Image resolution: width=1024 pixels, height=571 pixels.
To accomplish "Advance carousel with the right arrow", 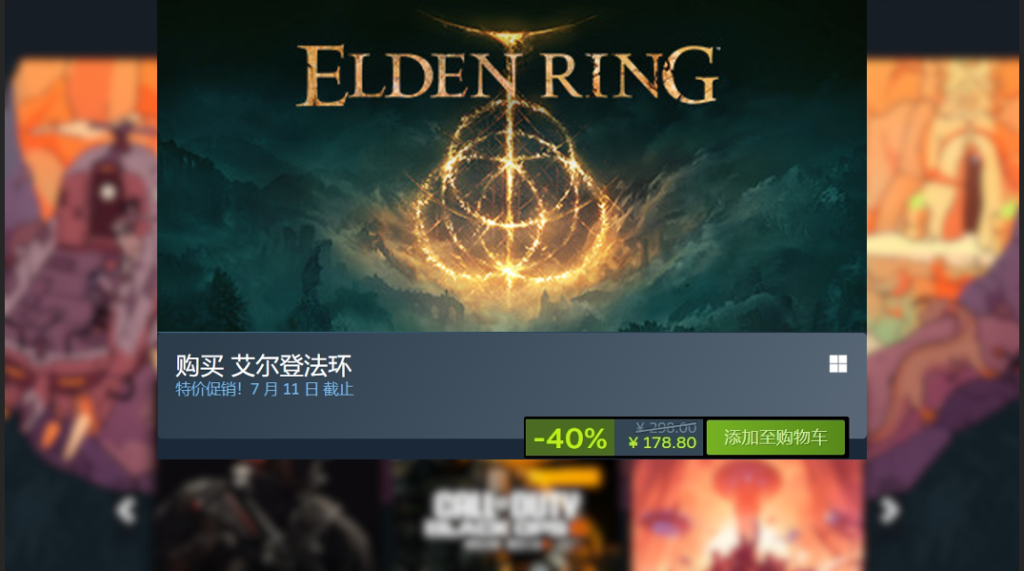I will (x=889, y=510).
